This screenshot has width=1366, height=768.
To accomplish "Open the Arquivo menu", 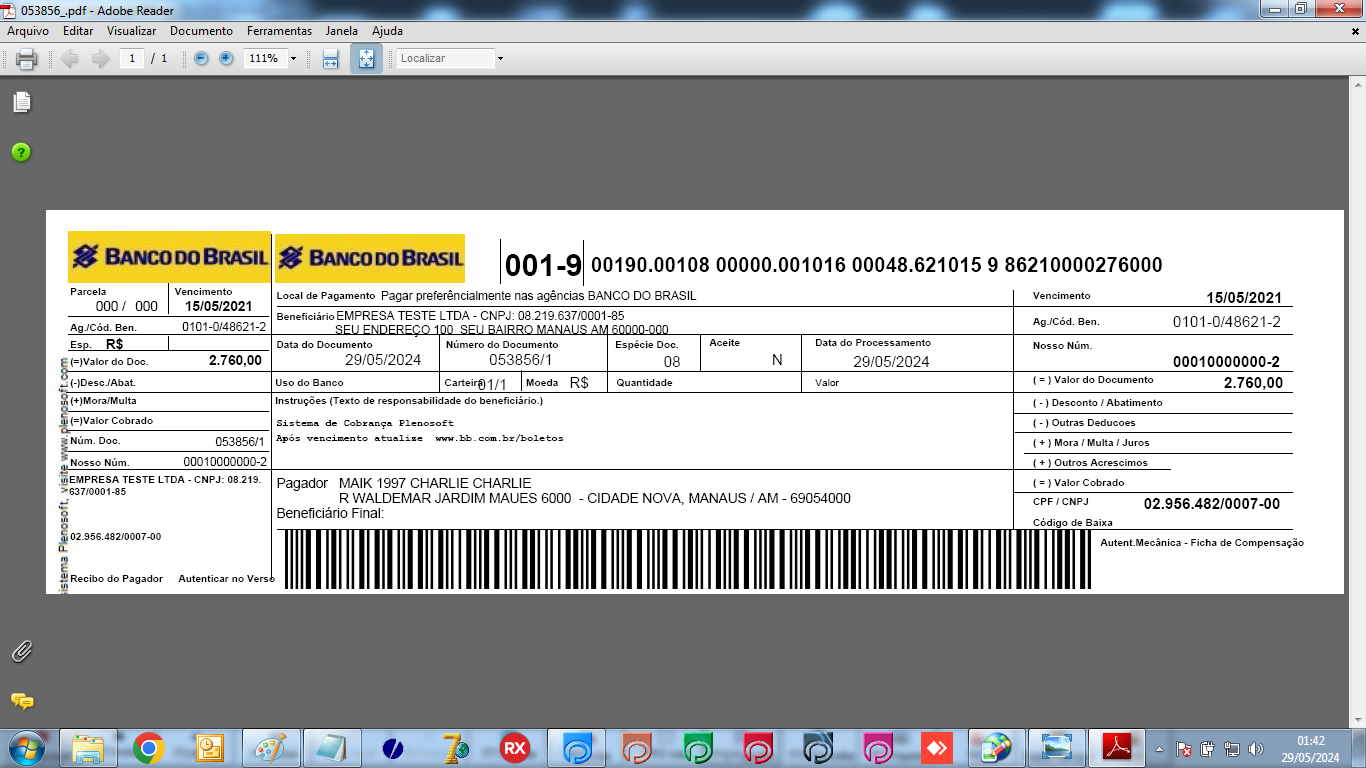I will (28, 31).
